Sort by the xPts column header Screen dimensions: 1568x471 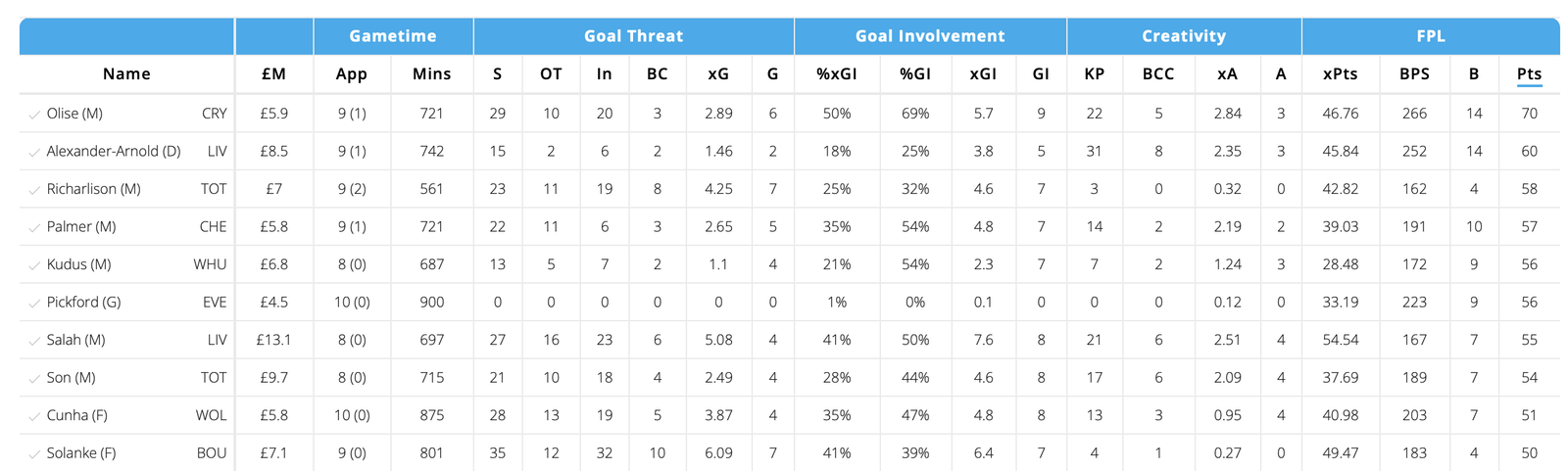pos(1340,74)
